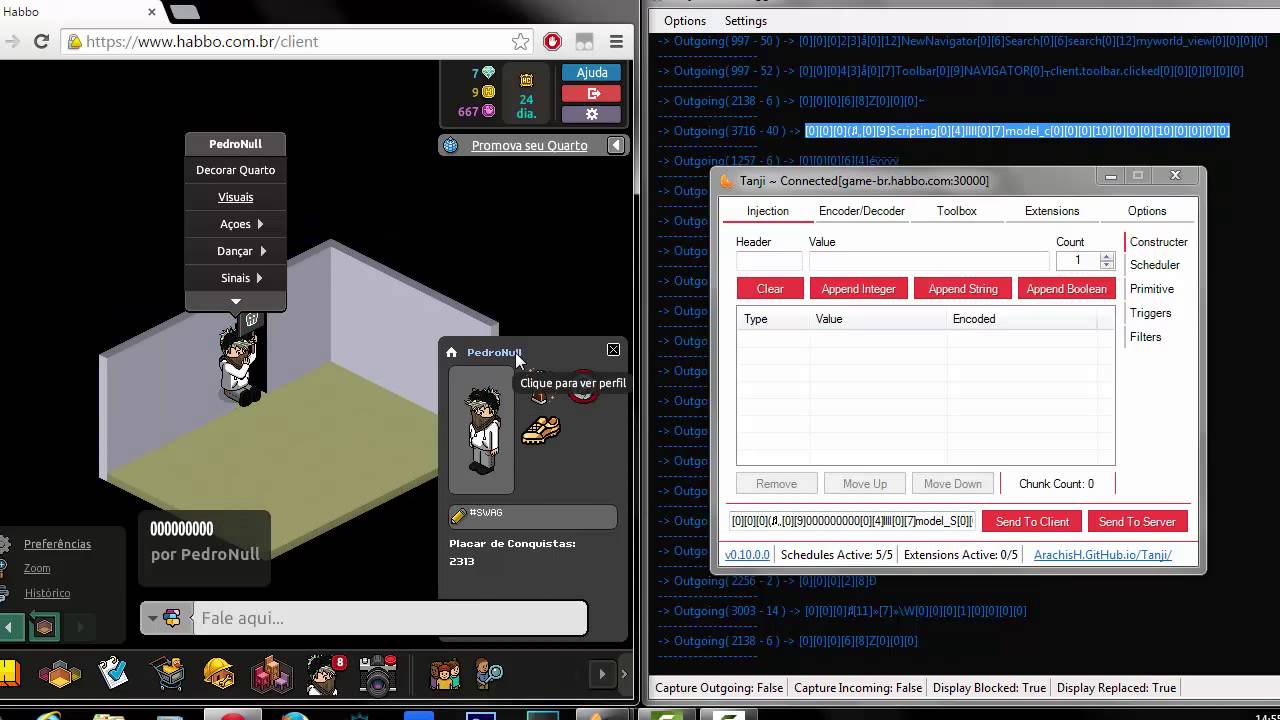
Task: Open the Habbo navigator rooms icon
Action: (59, 675)
